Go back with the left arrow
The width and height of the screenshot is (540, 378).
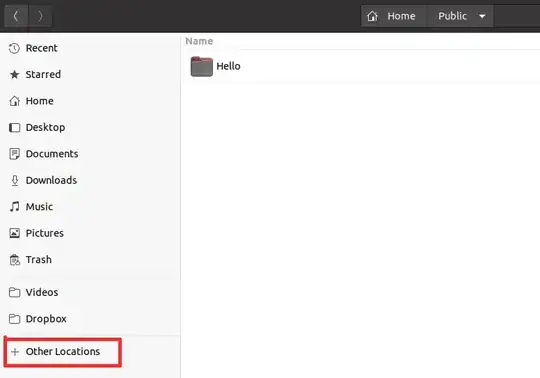16,16
